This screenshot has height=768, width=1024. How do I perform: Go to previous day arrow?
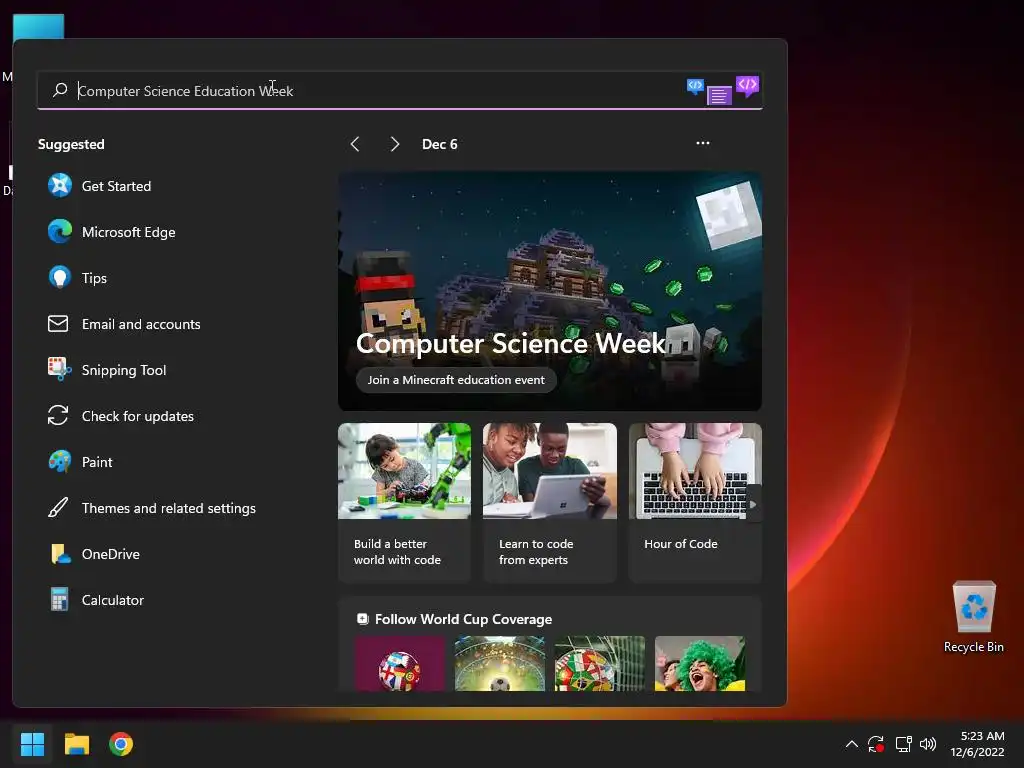(x=355, y=144)
